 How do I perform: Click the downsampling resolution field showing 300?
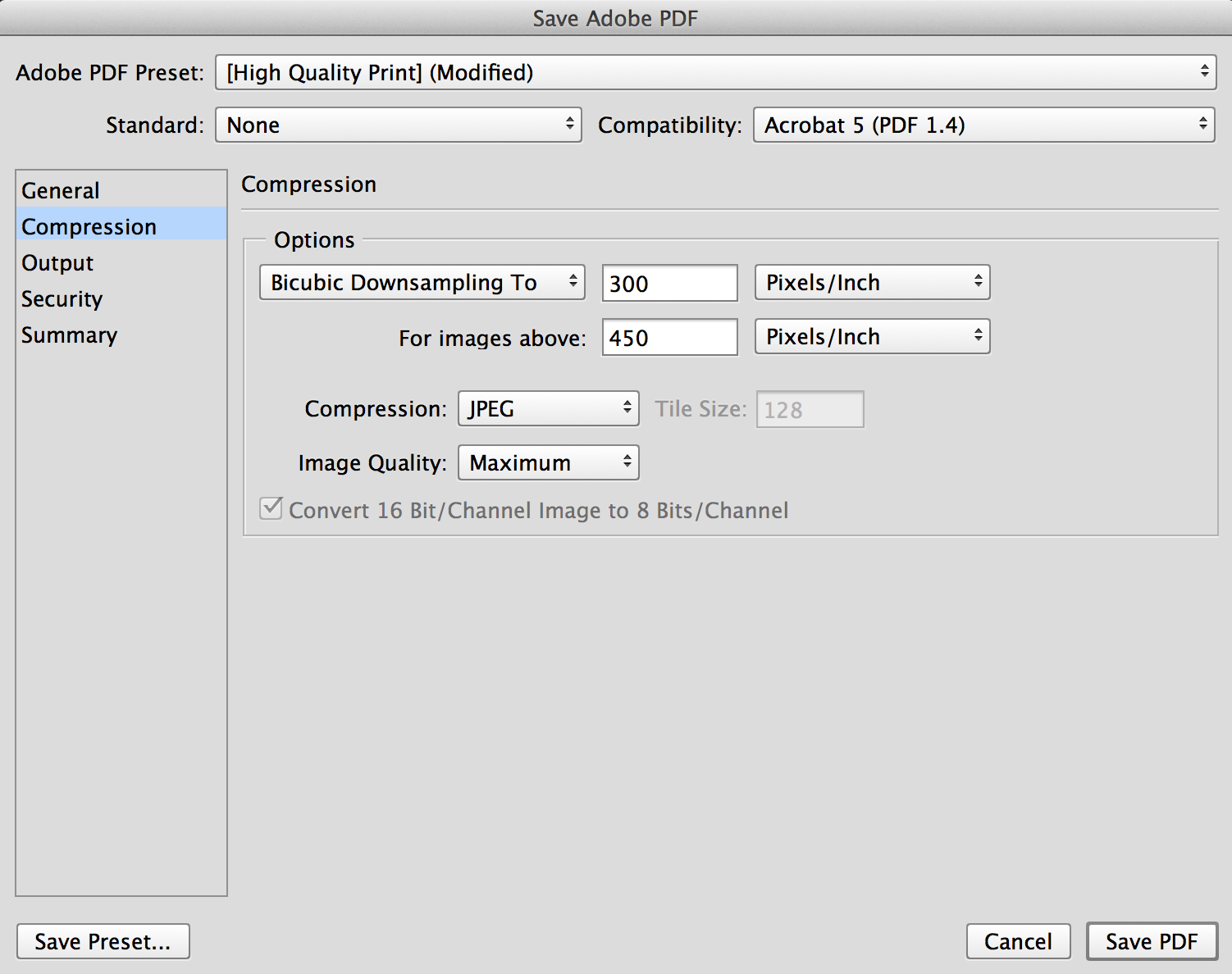tap(670, 283)
